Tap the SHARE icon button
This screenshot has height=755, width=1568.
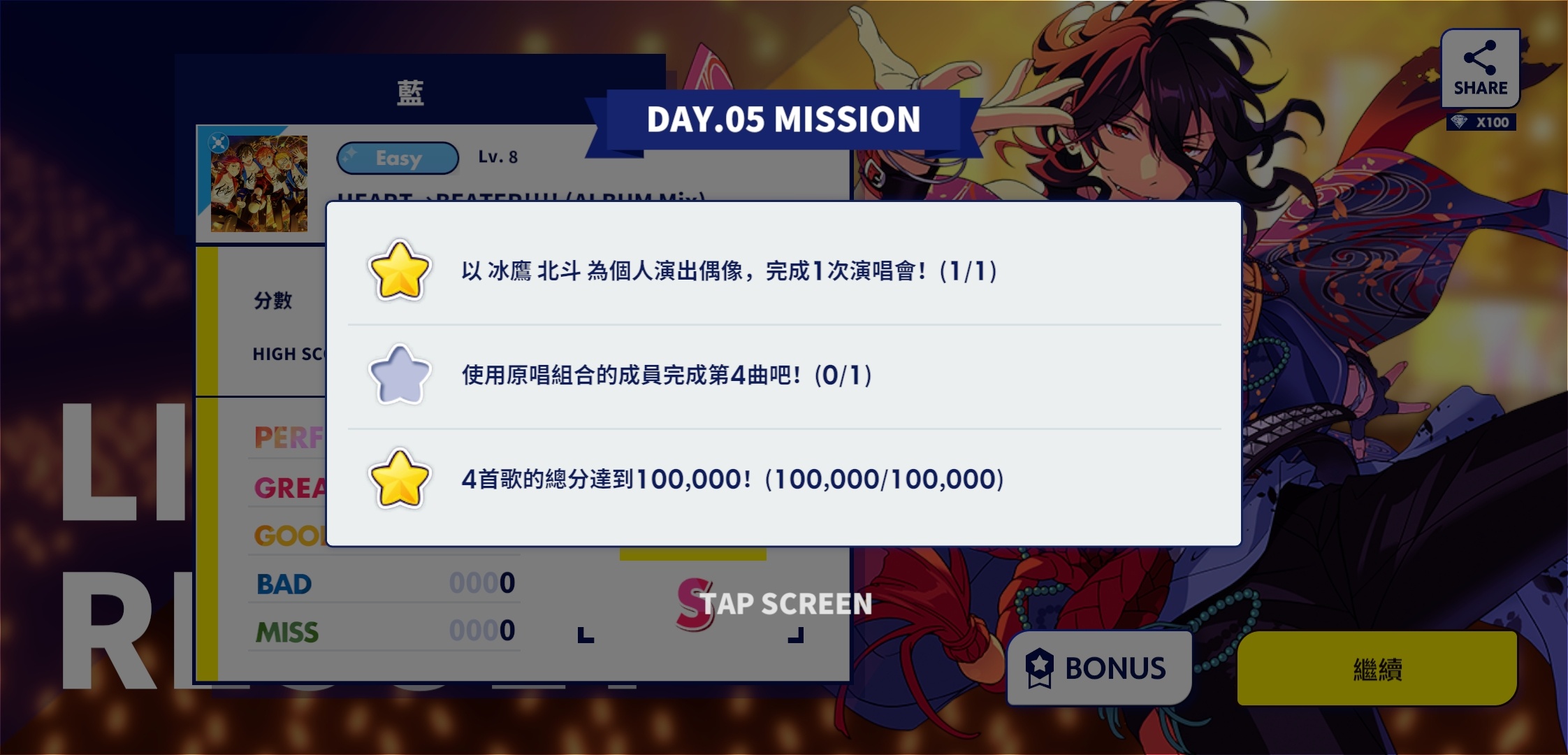click(1480, 68)
